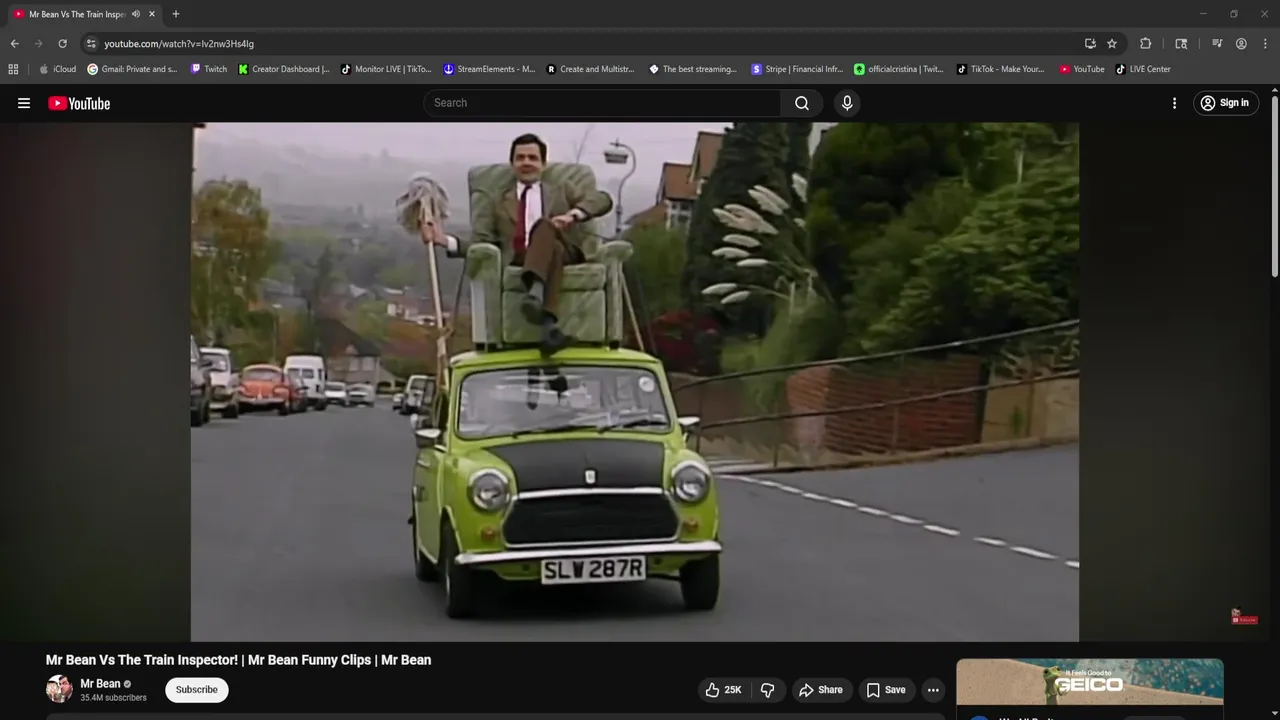Open the media controls music icon

point(1217,44)
